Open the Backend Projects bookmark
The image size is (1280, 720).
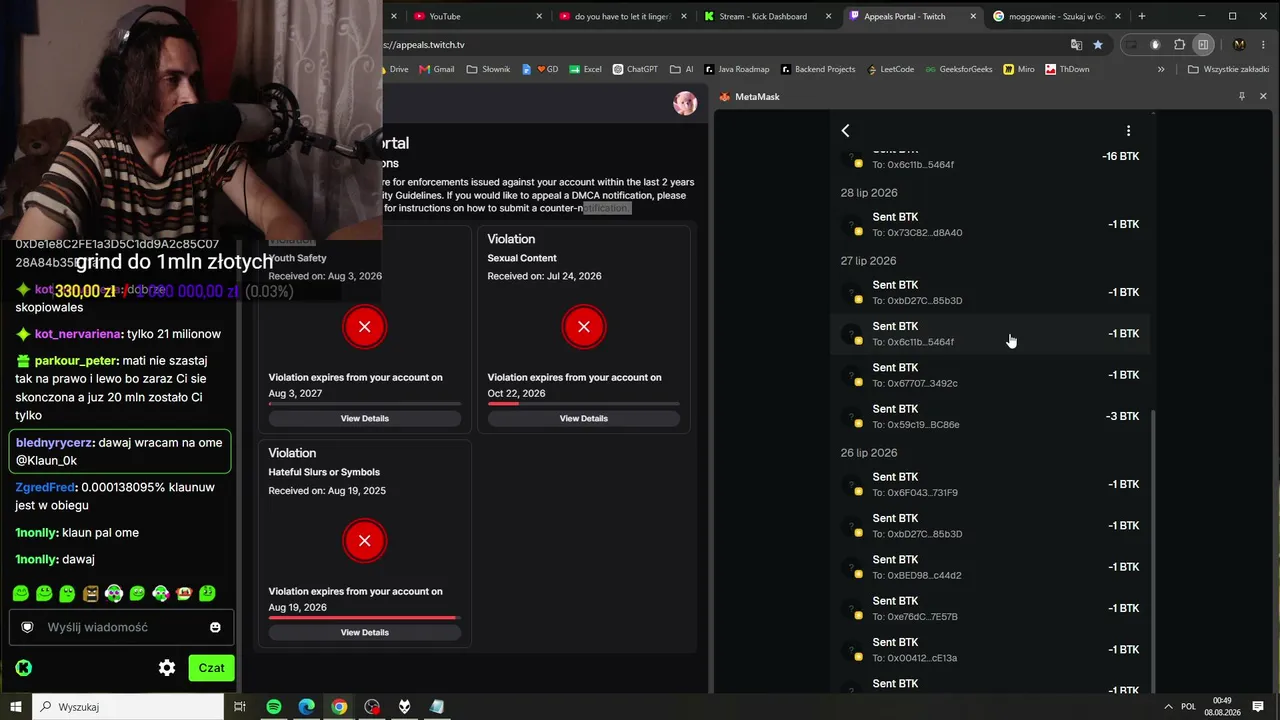[x=818, y=70]
